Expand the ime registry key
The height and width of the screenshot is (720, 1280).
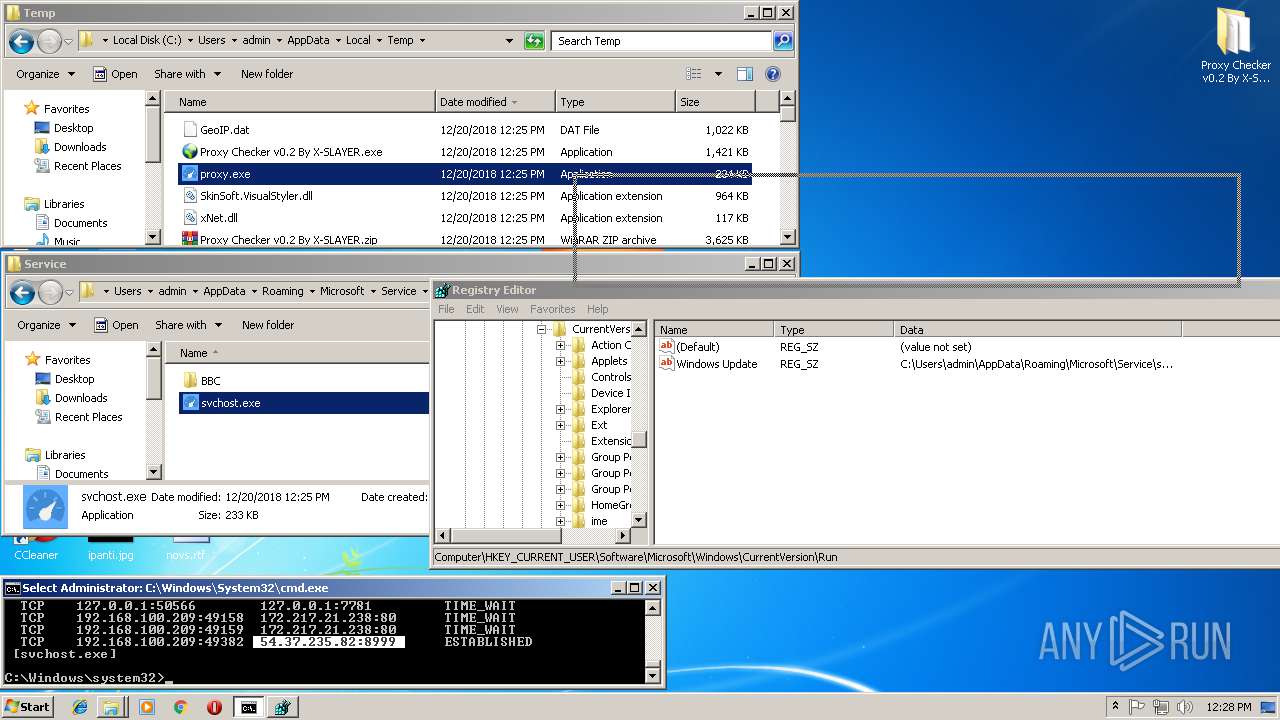(560, 521)
